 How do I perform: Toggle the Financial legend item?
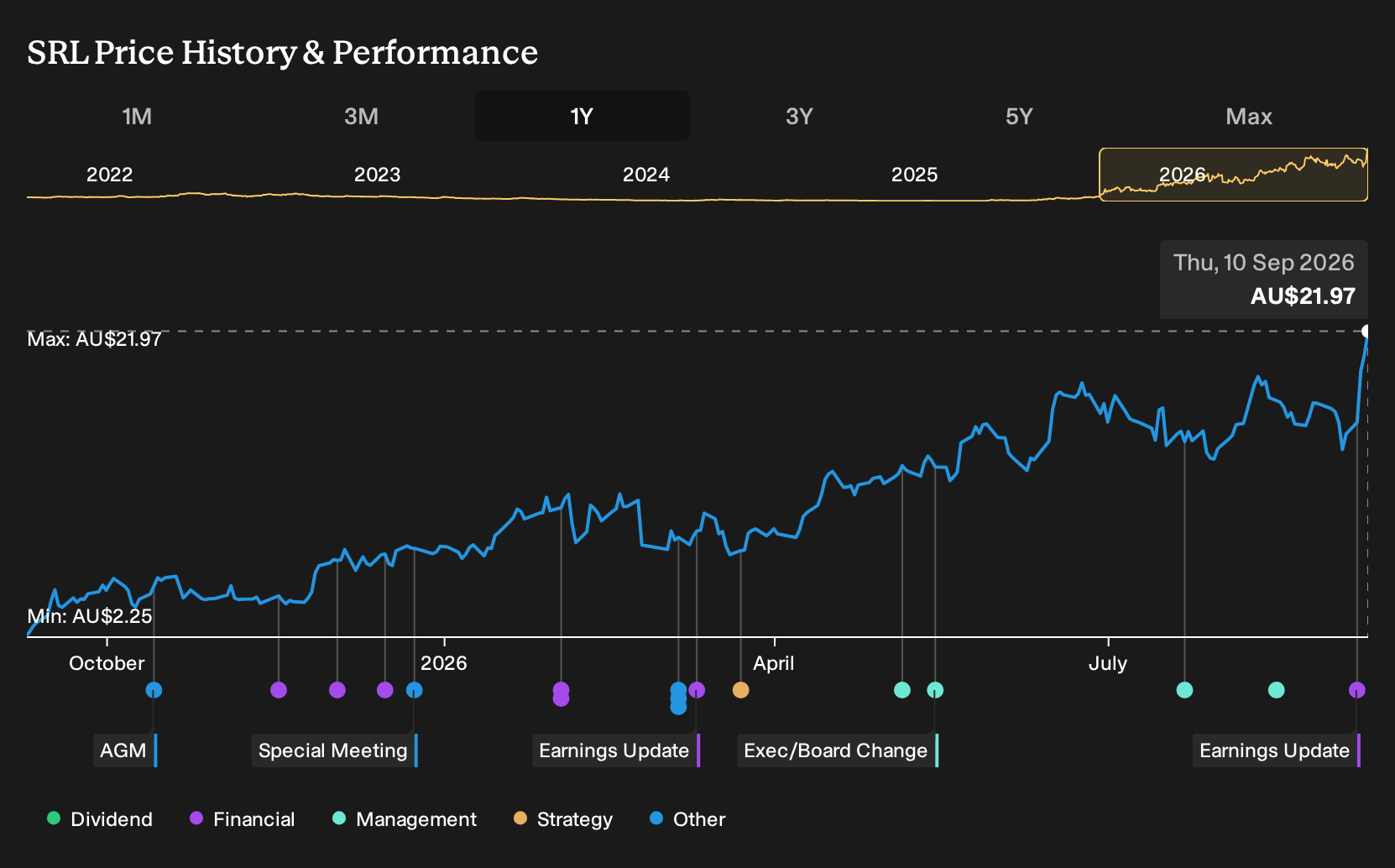click(242, 819)
